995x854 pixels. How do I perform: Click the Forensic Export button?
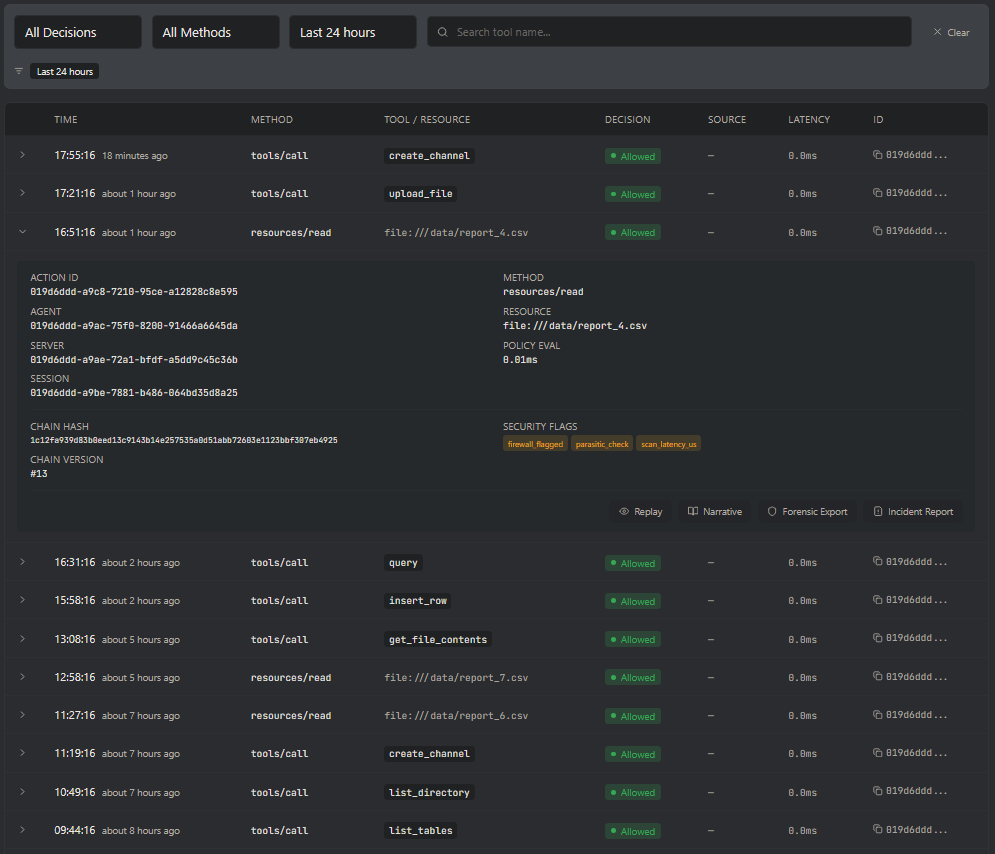click(x=807, y=511)
